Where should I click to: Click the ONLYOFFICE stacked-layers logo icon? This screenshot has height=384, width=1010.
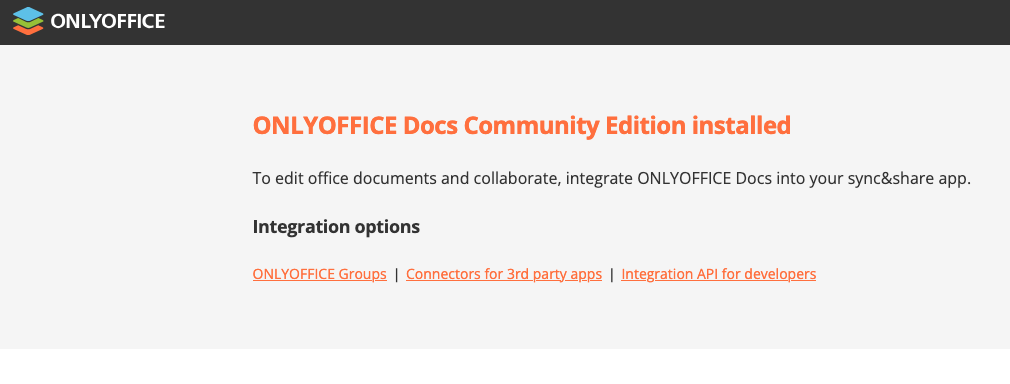coord(28,21)
